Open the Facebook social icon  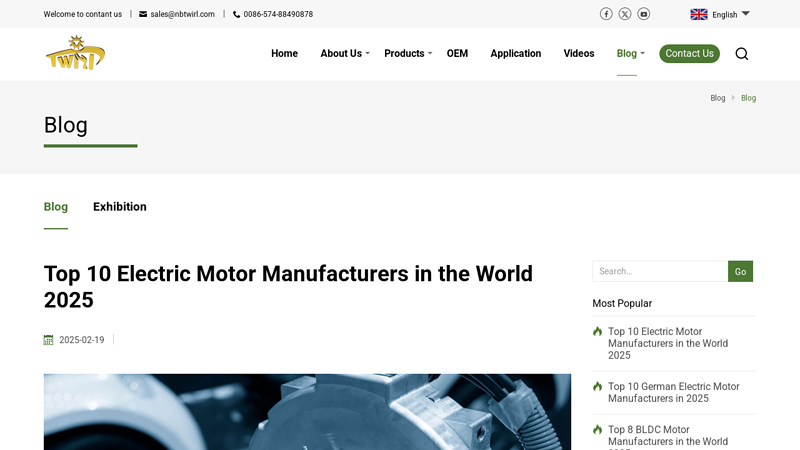click(606, 14)
